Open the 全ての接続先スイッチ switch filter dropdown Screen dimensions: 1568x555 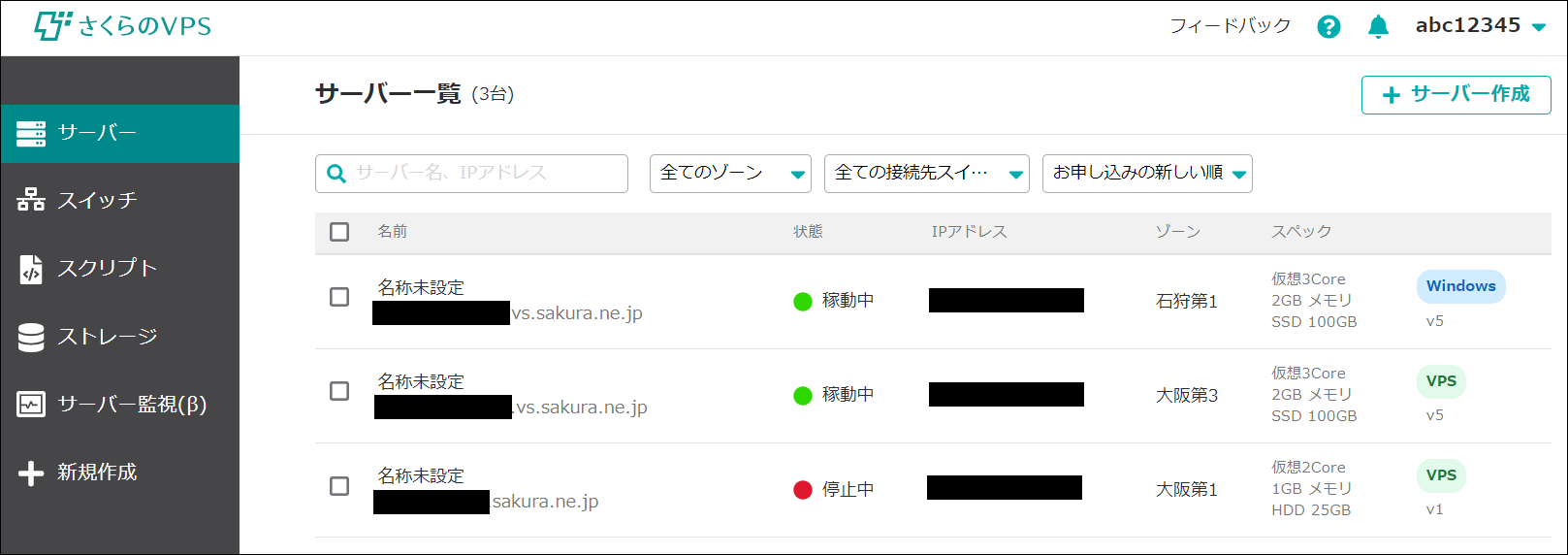[x=926, y=174]
